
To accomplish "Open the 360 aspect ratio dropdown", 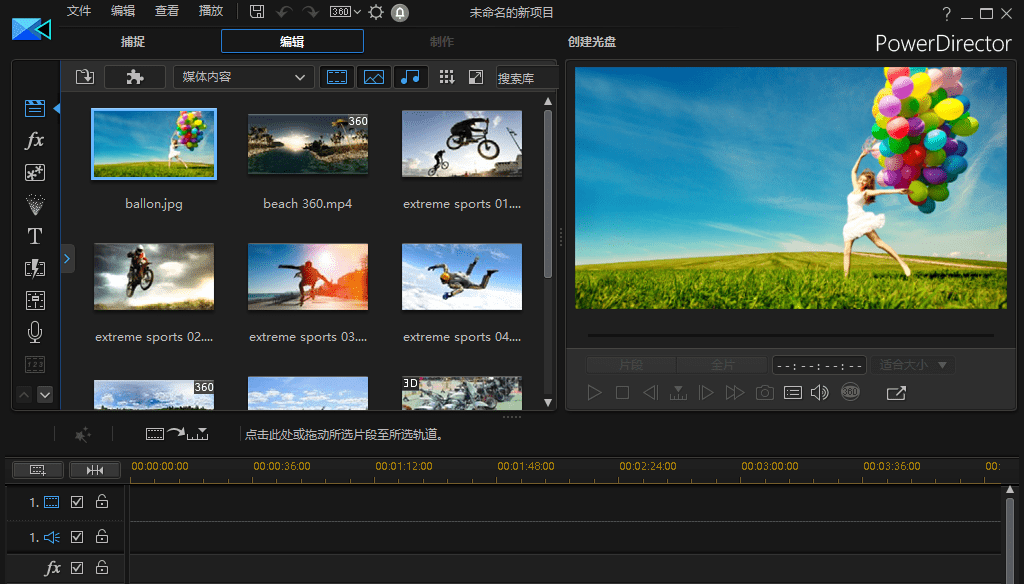I will click(x=345, y=12).
